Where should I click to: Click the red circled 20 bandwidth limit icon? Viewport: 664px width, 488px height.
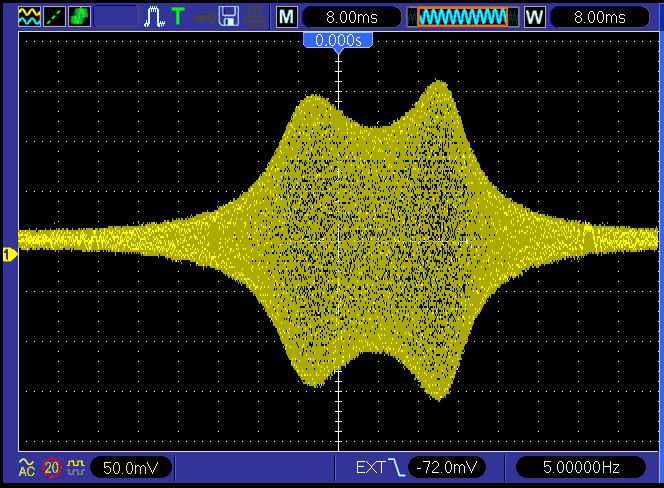coord(52,468)
